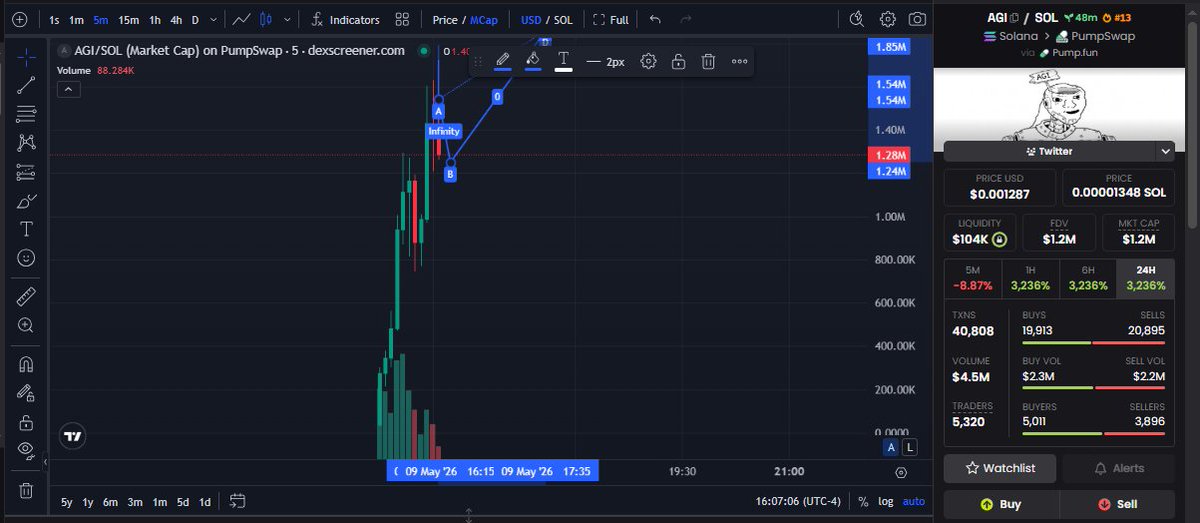Change drawing line color with pencil icon
Image resolution: width=1200 pixels, height=523 pixels.
(503, 61)
